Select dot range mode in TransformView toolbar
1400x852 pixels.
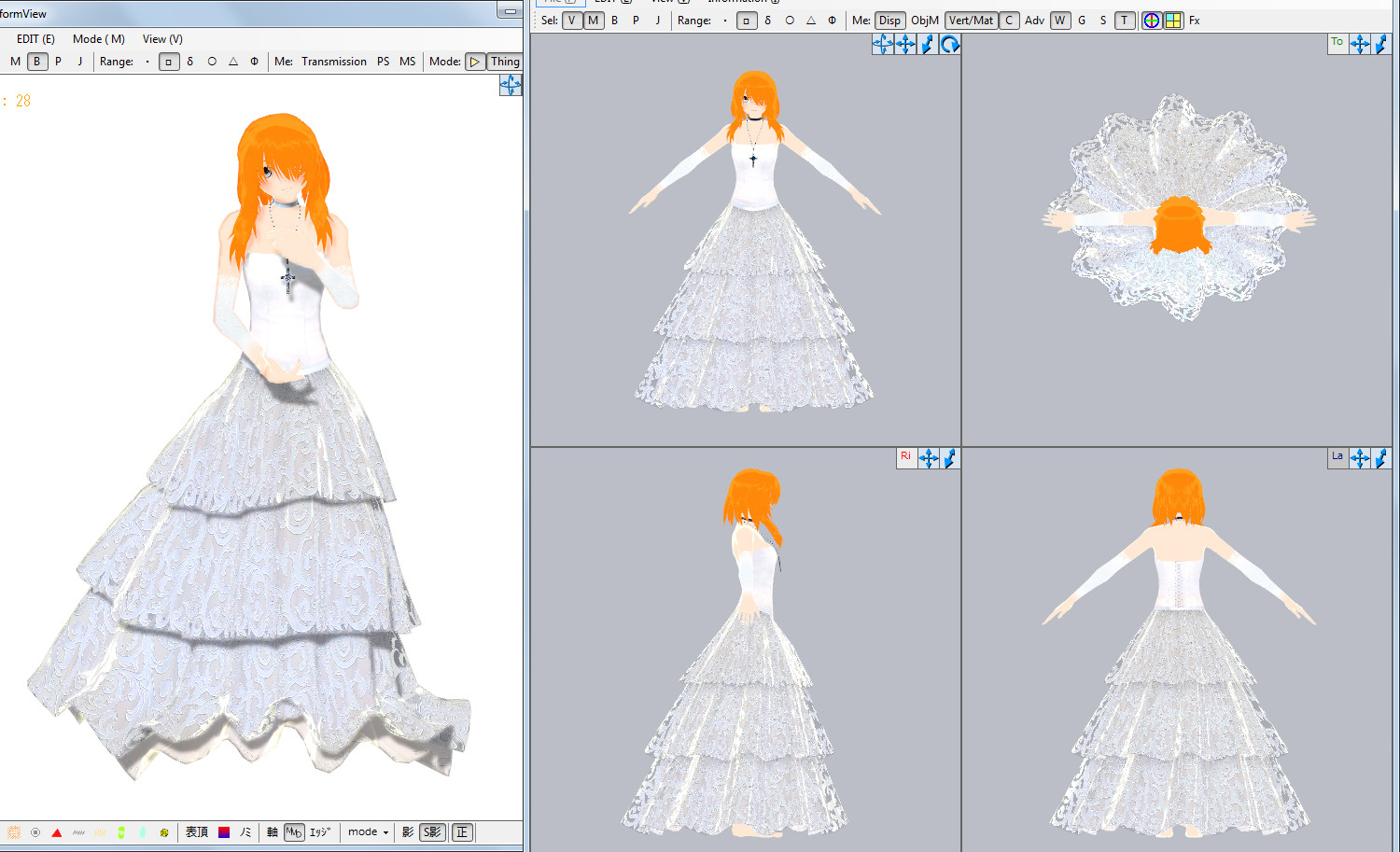pyautogui.click(x=147, y=62)
